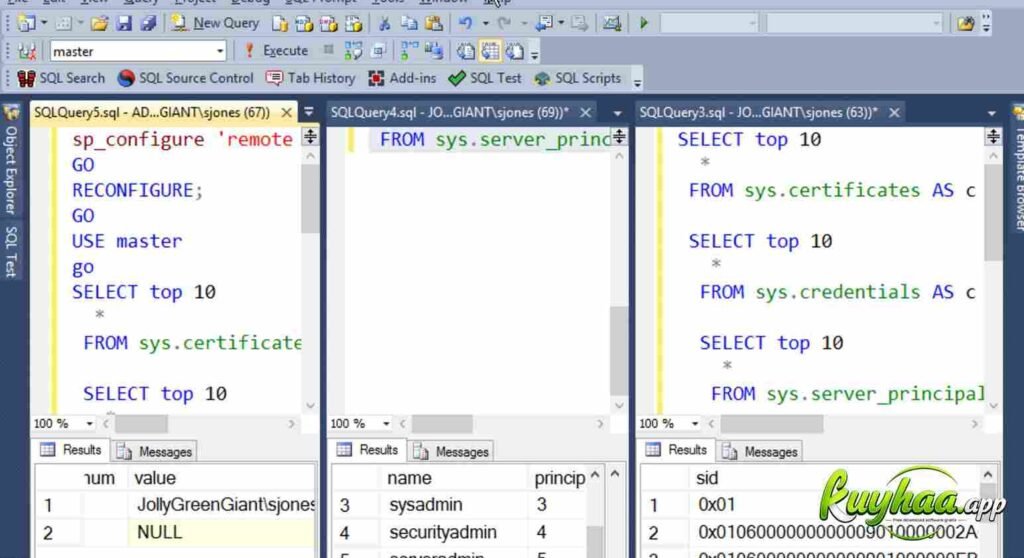1024x558 pixels.
Task: Click the Change Connection icon
Action: click(x=27, y=52)
